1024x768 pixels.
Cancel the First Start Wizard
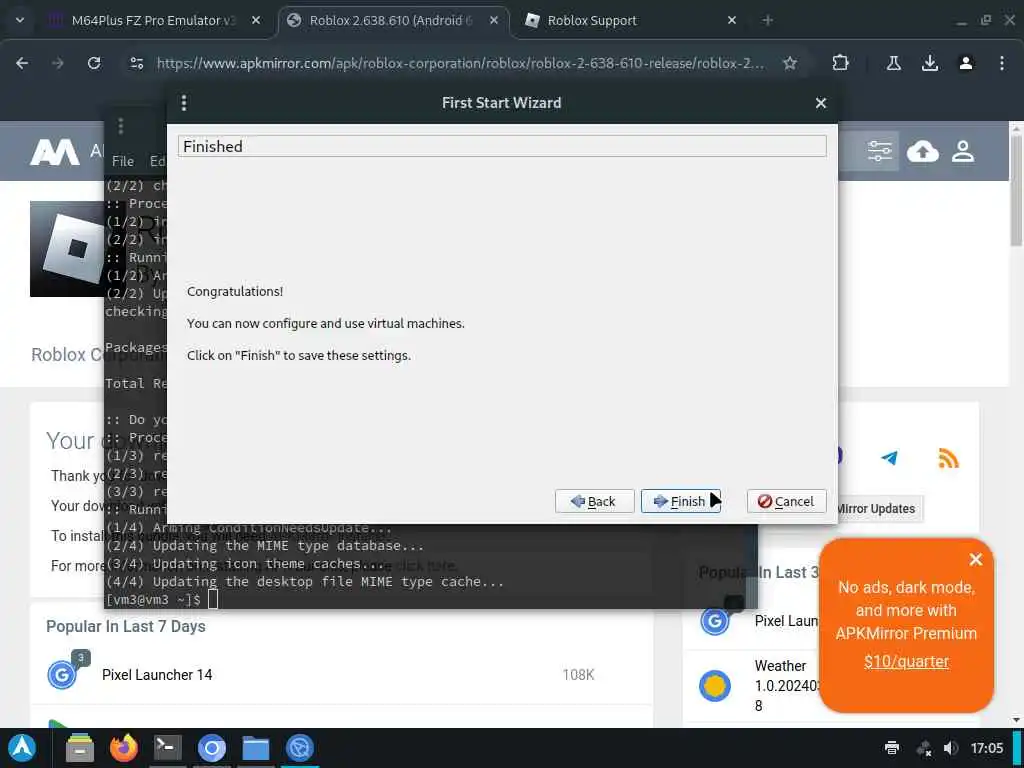(x=786, y=501)
